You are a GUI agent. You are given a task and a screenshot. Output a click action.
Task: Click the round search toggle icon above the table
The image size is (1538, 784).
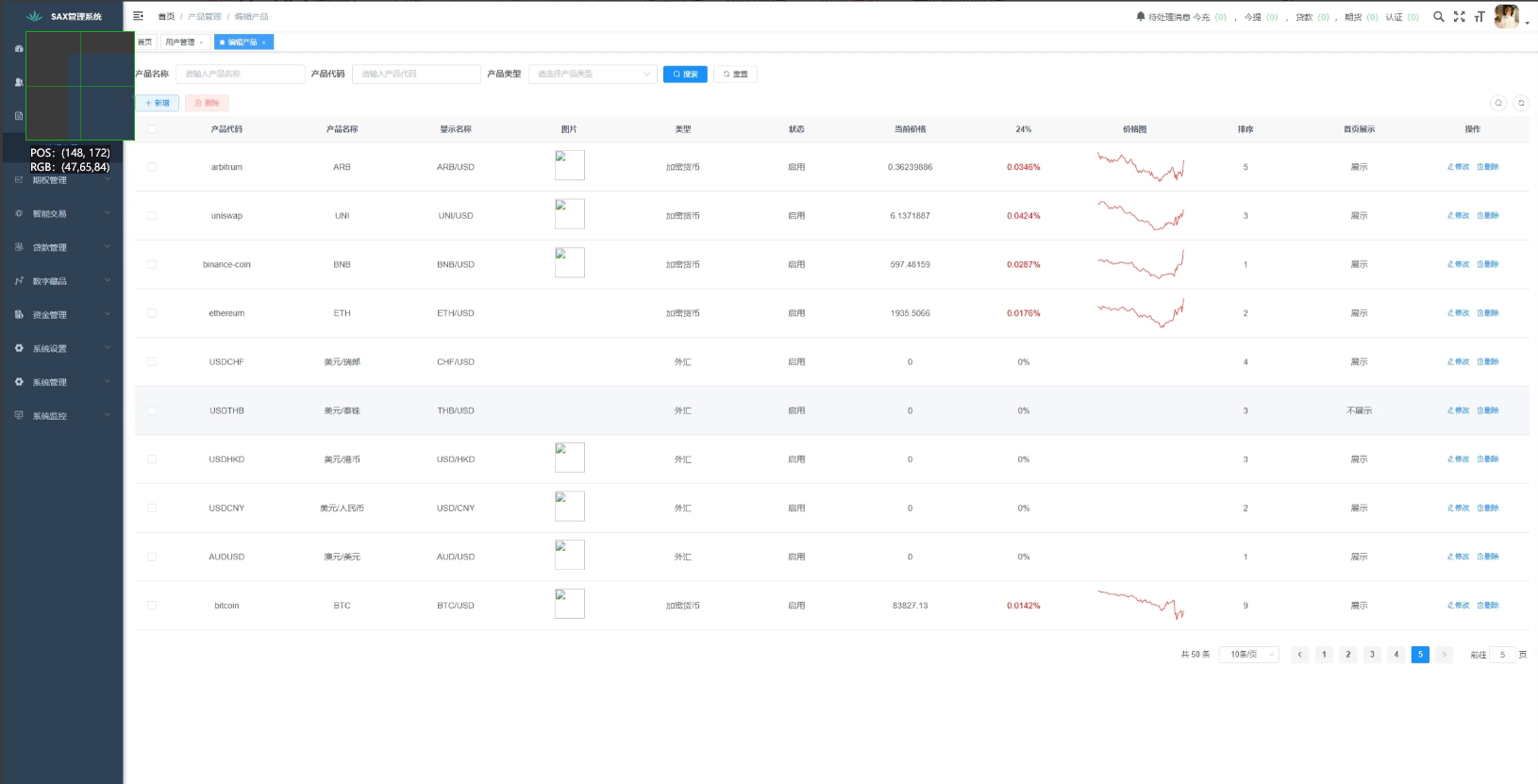(1497, 103)
